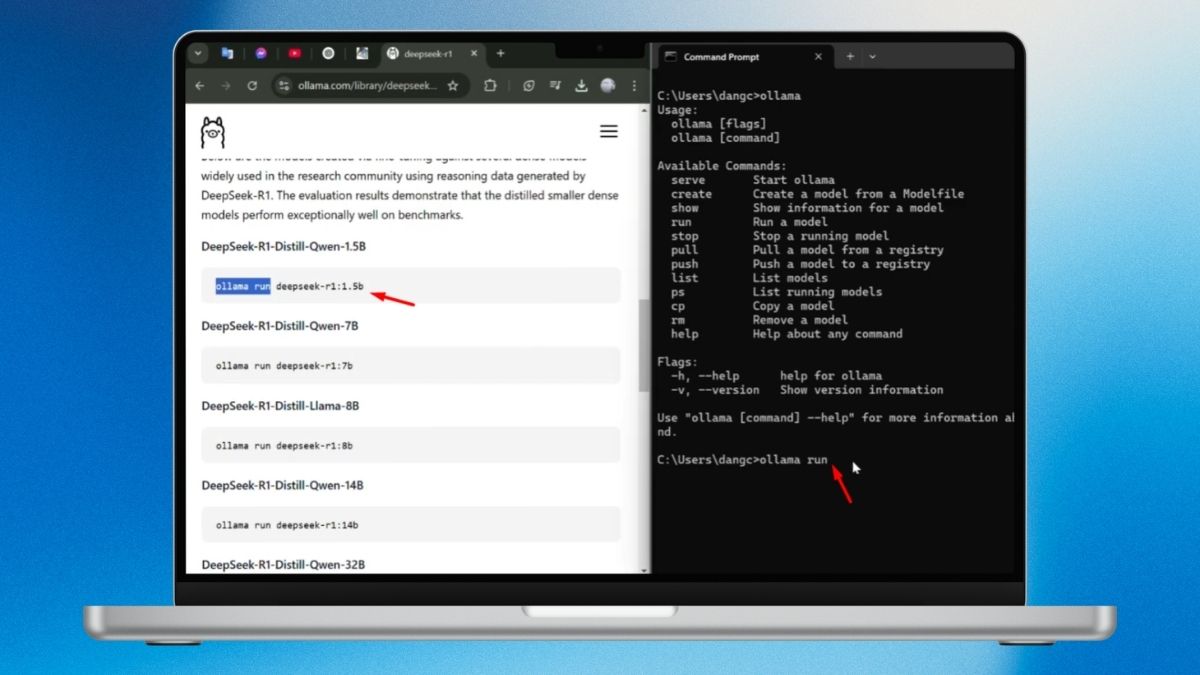
Task: Open terminal profile dropdown arrow
Action: pos(872,57)
